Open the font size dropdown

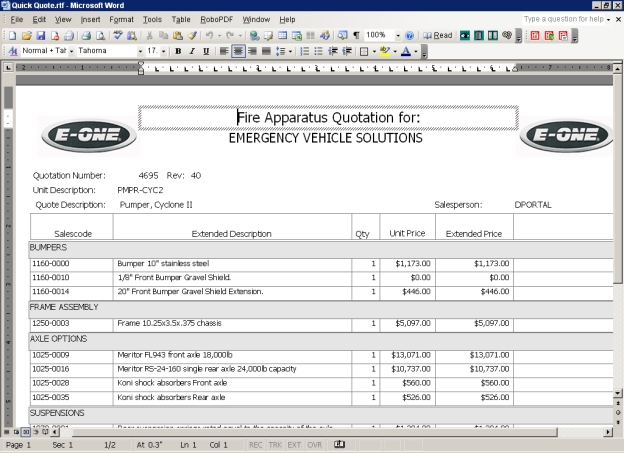pos(163,51)
